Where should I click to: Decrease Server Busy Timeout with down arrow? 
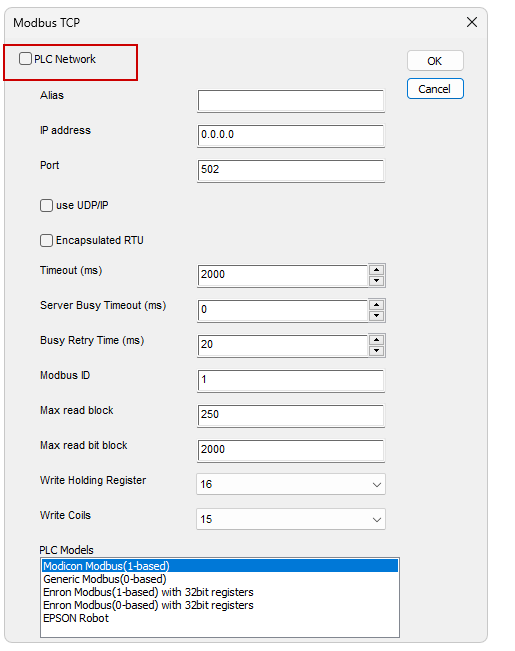click(377, 316)
